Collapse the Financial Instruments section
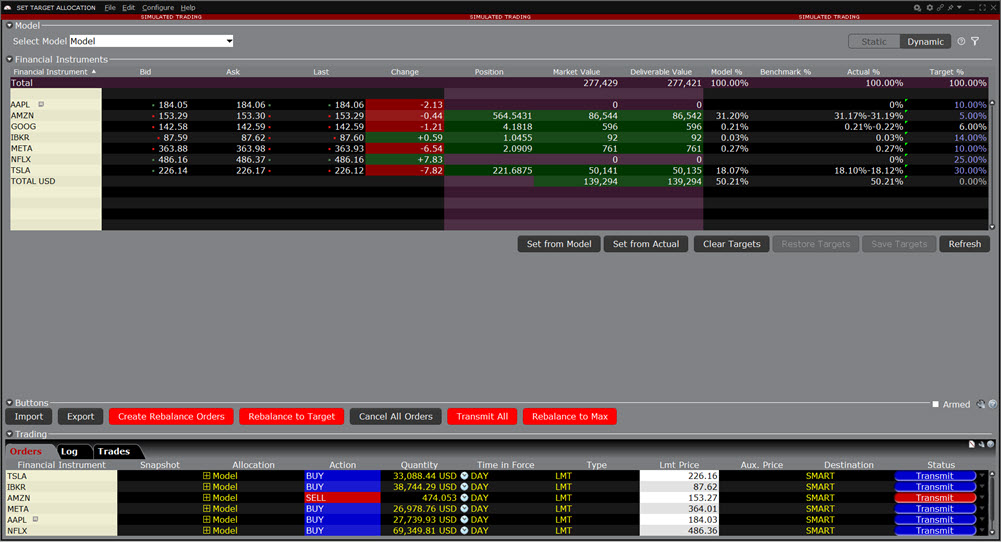 click(9, 60)
